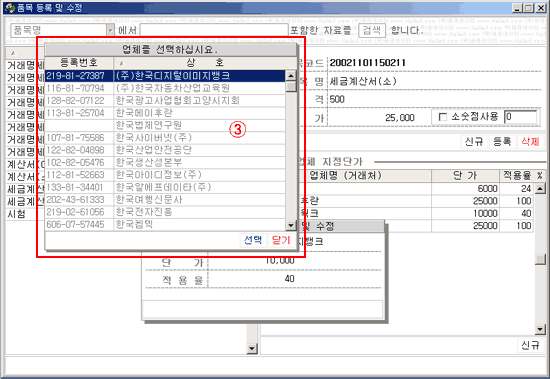Screen dimensions: 550x379
Task: Select row (주)한국디지털이미지뱅크
Action: click(x=166, y=76)
